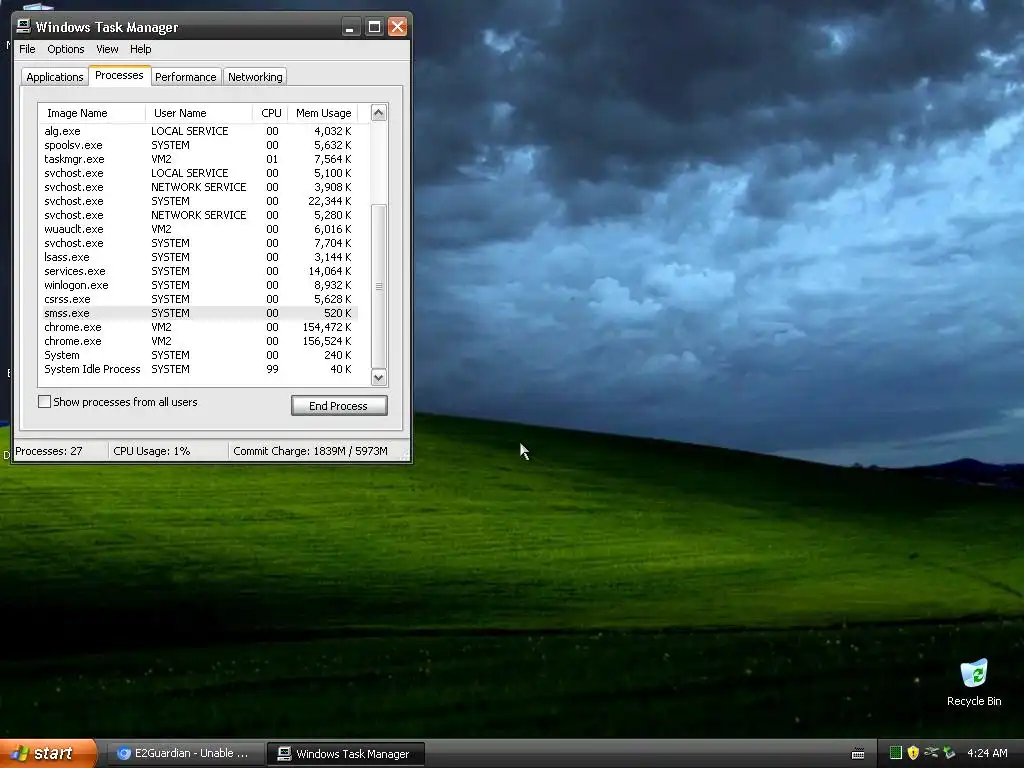Click the Windows Task Manager taskbar button
The image size is (1024, 768).
(346, 754)
